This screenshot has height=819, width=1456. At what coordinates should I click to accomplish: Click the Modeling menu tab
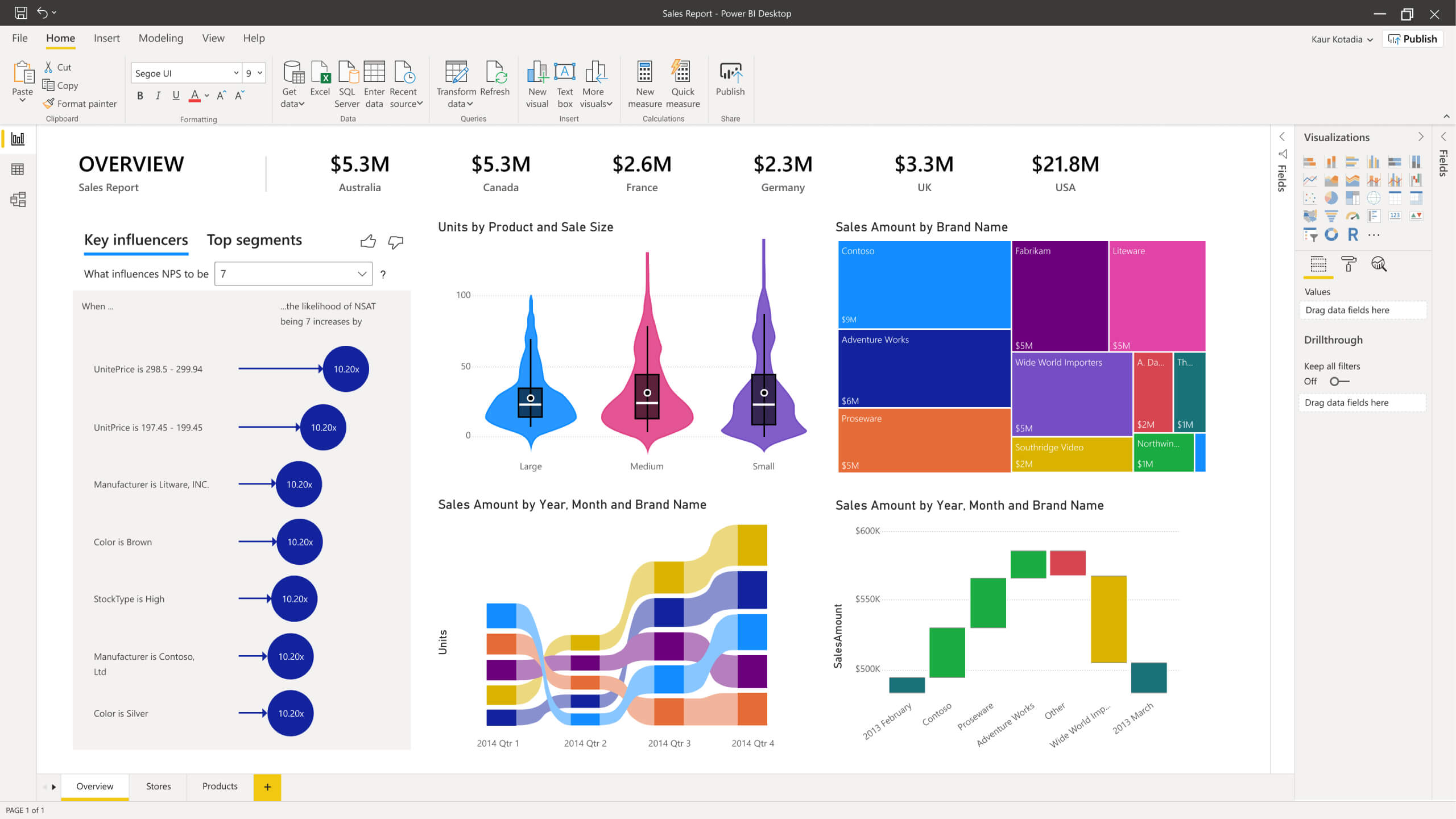tap(159, 37)
